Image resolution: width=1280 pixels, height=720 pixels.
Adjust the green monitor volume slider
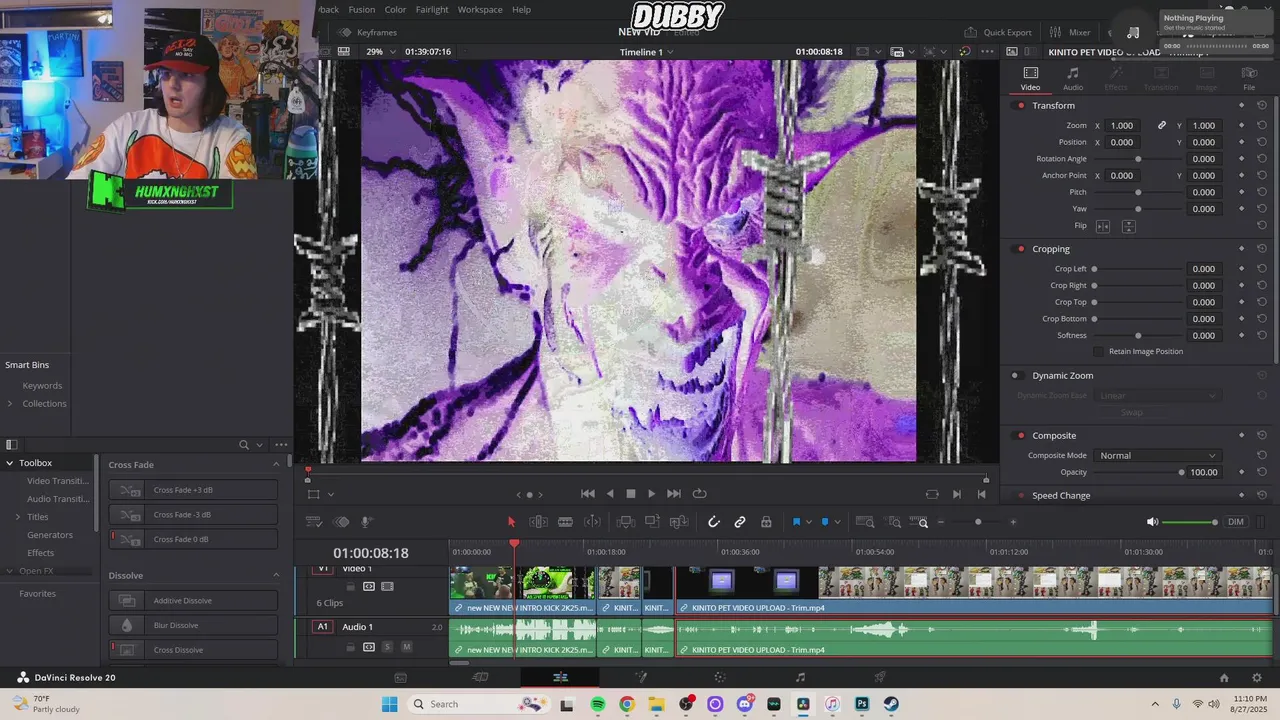(1190, 522)
